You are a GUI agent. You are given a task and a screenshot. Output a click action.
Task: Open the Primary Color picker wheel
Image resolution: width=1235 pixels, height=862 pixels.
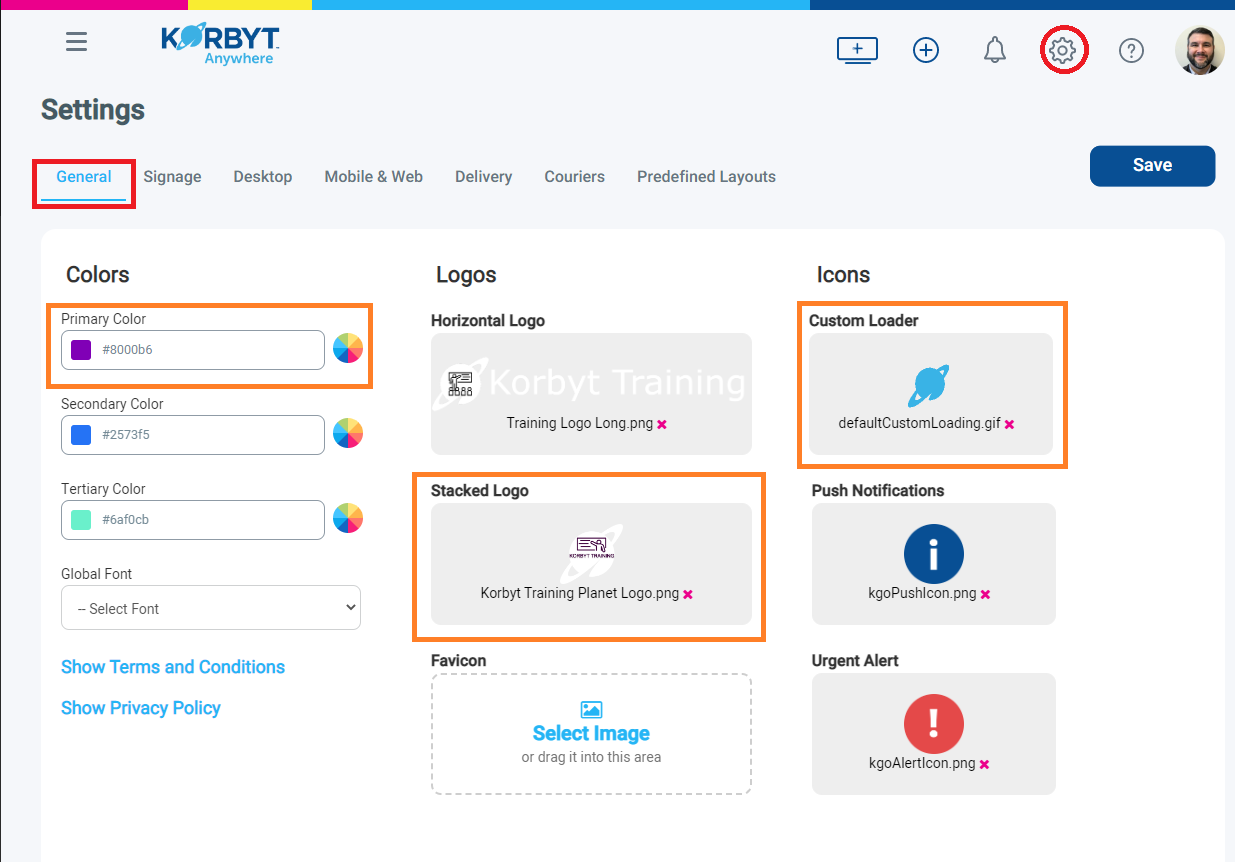click(x=348, y=349)
